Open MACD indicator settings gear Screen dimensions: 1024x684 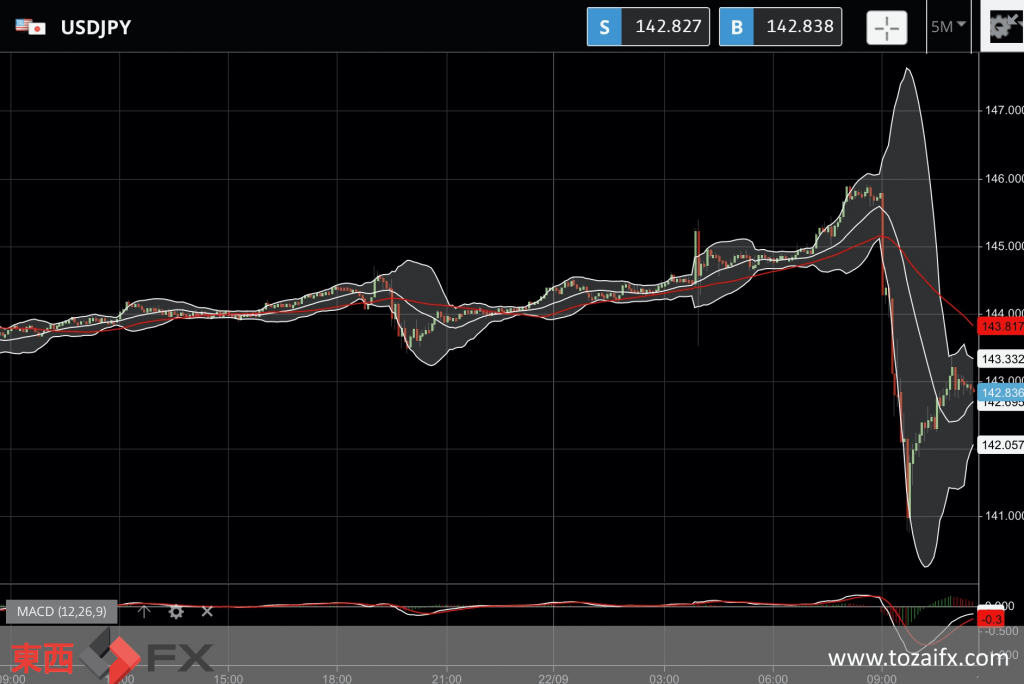tap(176, 611)
